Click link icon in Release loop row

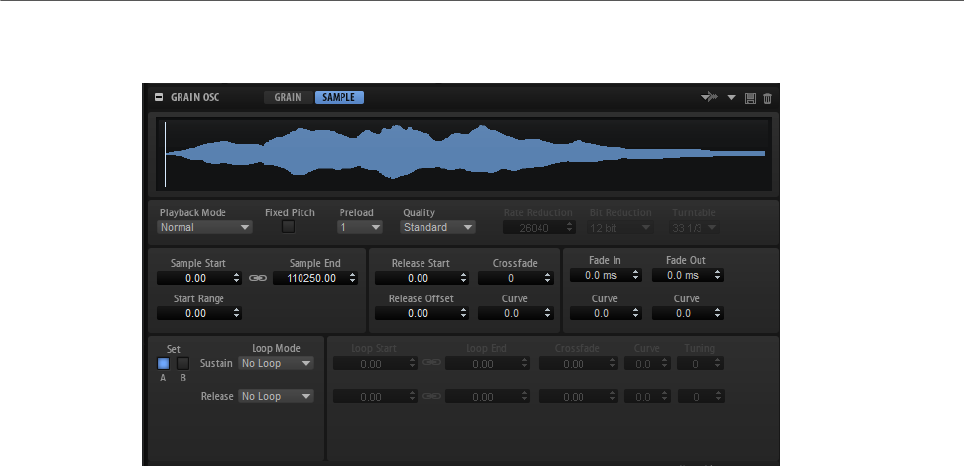pyautogui.click(x=432, y=397)
